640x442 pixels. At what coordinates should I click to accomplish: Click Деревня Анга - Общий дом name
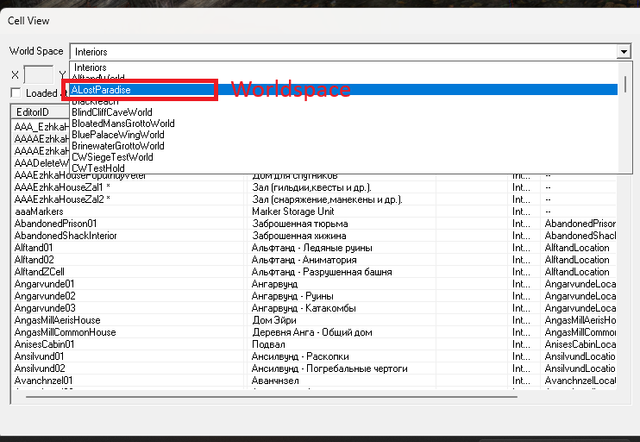click(x=312, y=332)
